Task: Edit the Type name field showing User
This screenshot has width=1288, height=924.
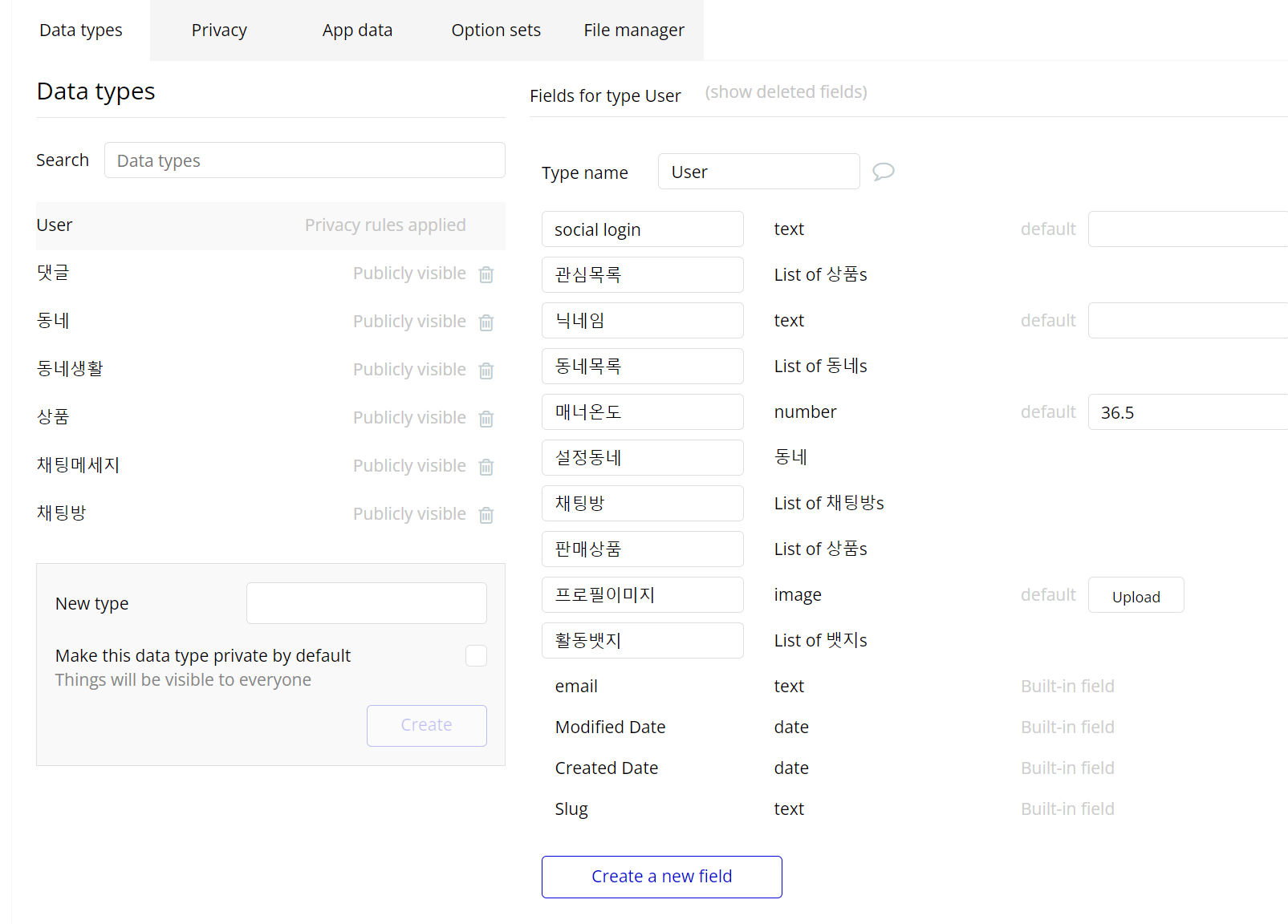Action: (x=759, y=172)
